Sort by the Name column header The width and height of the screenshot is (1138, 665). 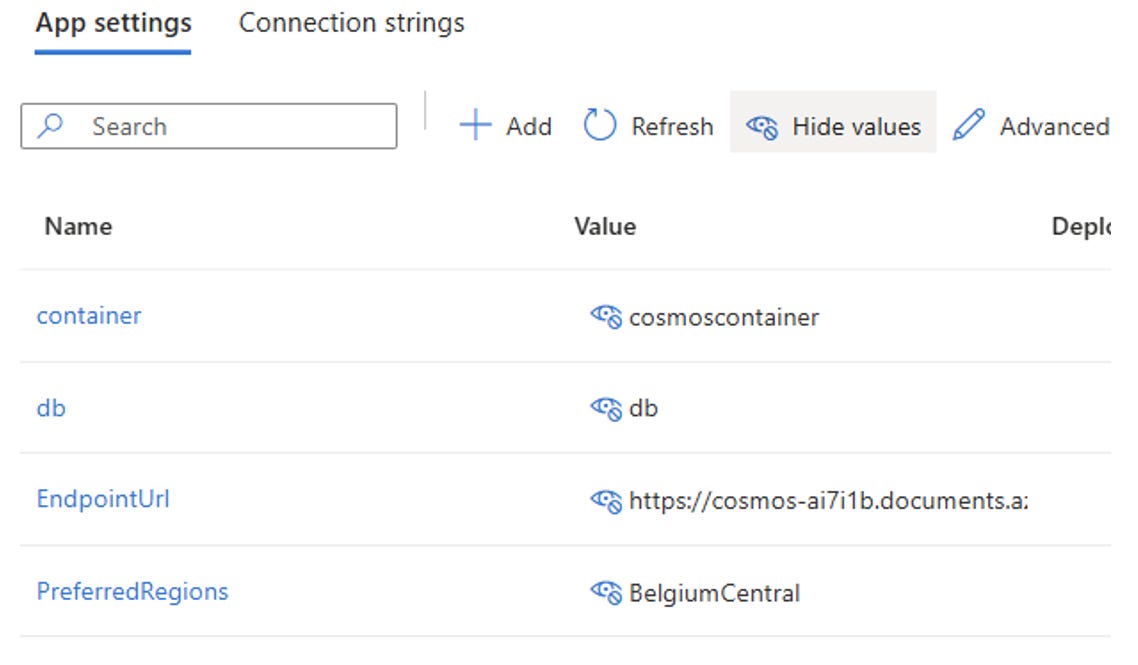pos(78,226)
